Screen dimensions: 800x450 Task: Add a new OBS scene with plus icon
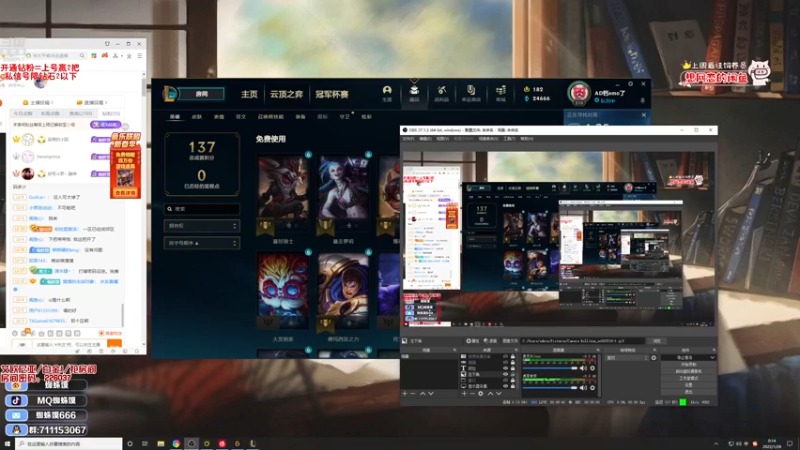tap(405, 393)
